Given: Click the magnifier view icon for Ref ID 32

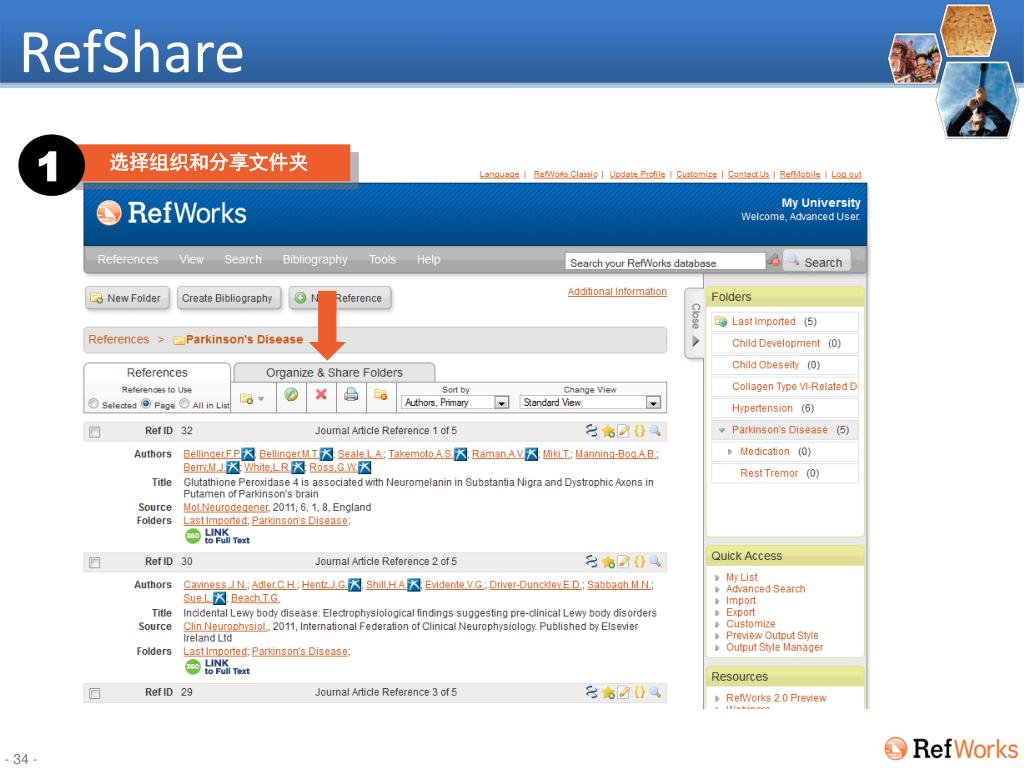Looking at the screenshot, I should click(655, 431).
